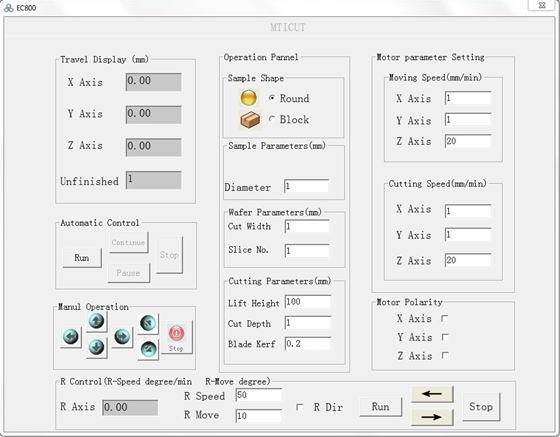
Task: Click the R Control left arrow button
Action: 432,394
